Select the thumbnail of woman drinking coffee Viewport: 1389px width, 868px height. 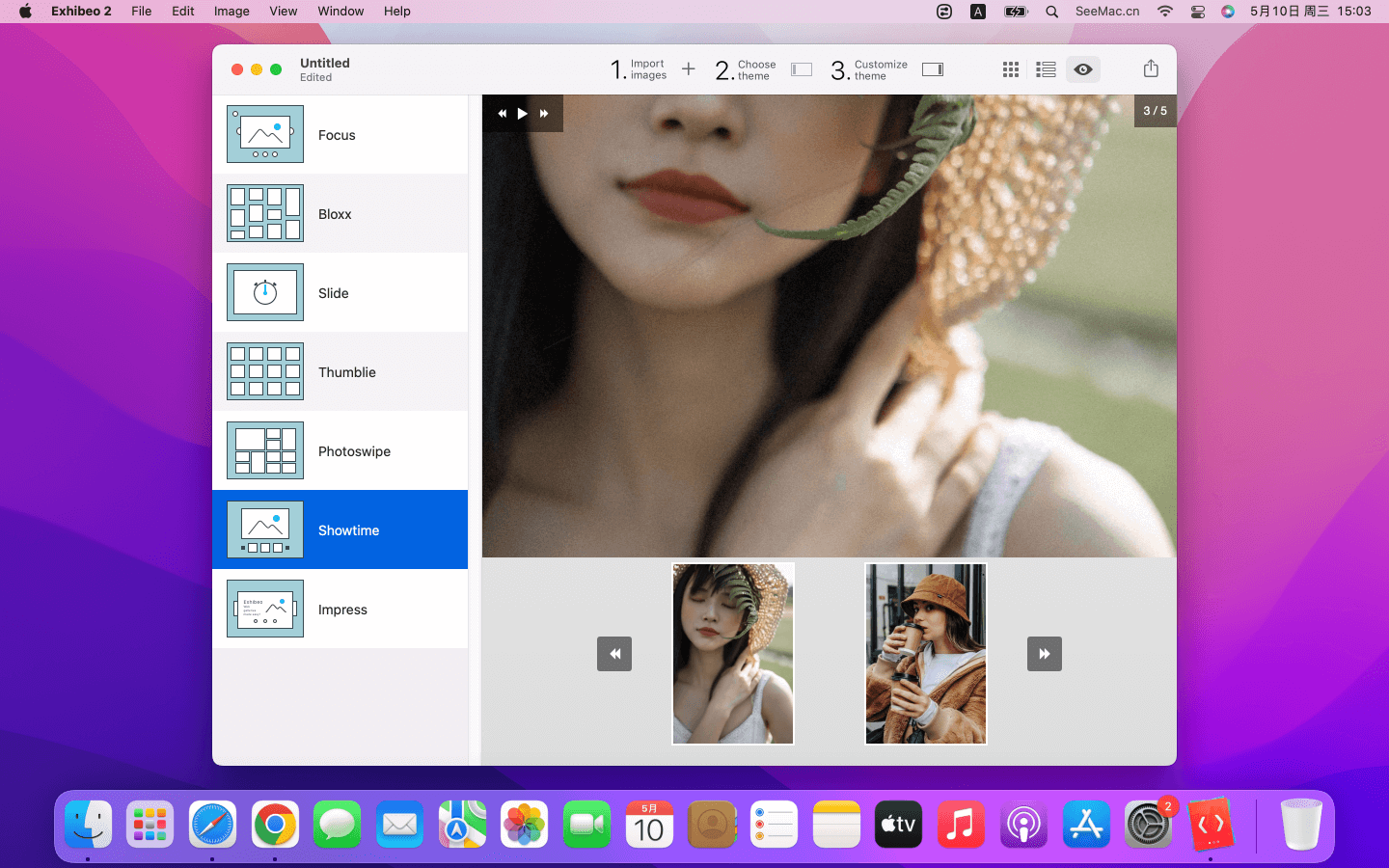925,654
